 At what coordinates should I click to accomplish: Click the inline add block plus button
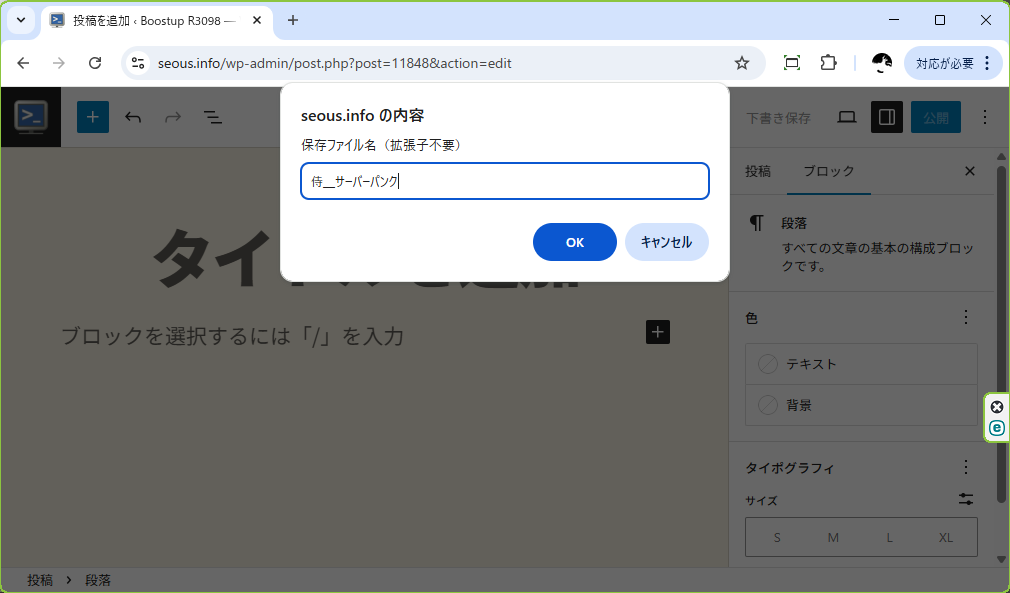[657, 332]
